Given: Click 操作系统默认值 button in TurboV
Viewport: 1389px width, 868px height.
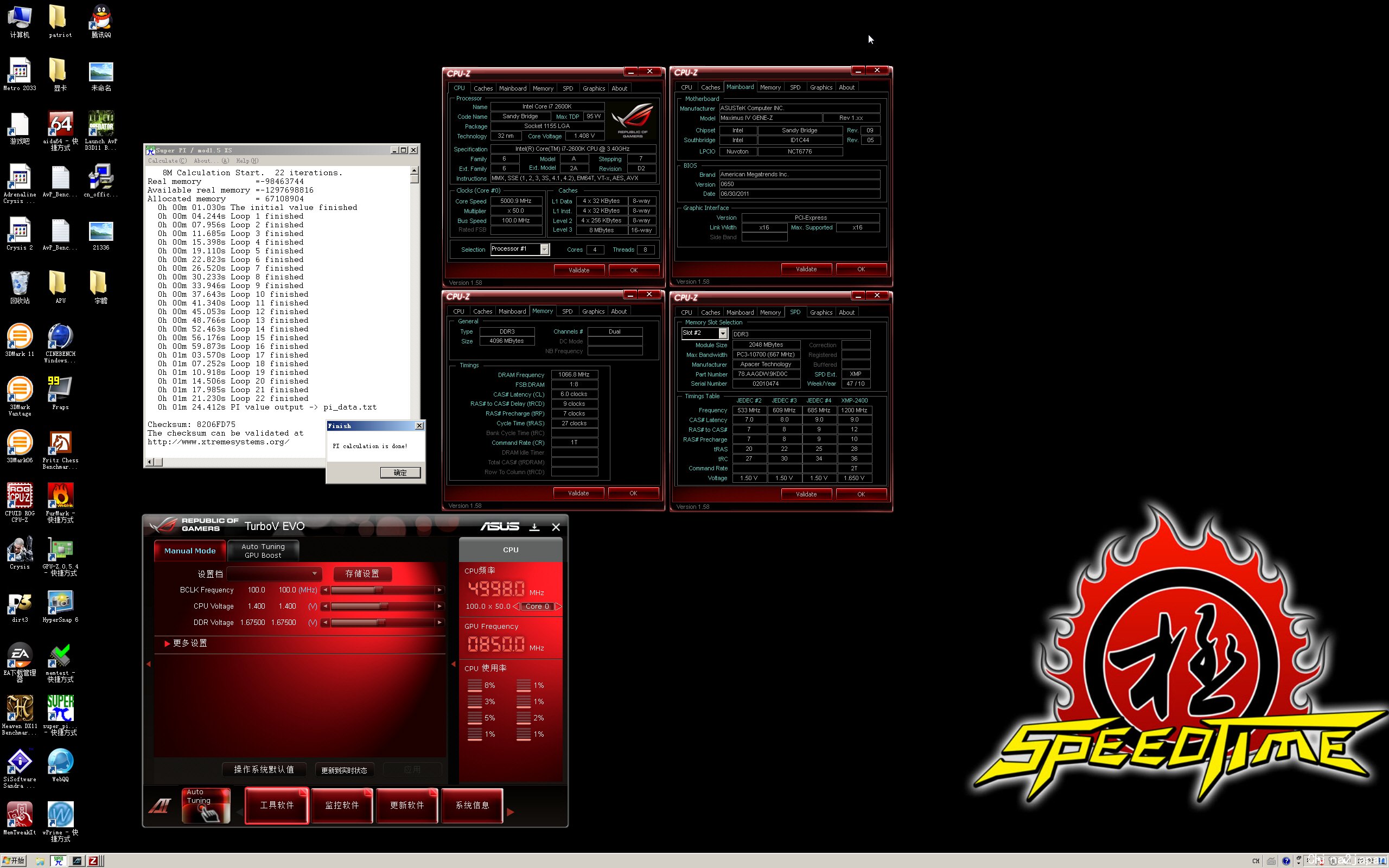Looking at the screenshot, I should pyautogui.click(x=264, y=769).
